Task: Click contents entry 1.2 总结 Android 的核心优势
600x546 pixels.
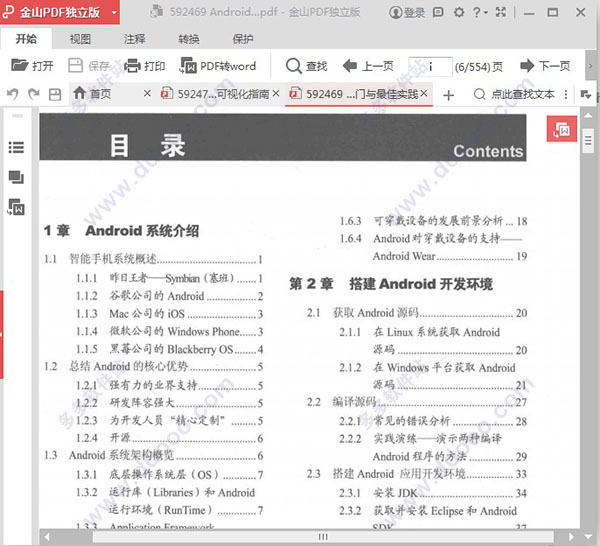Action: coord(153,367)
